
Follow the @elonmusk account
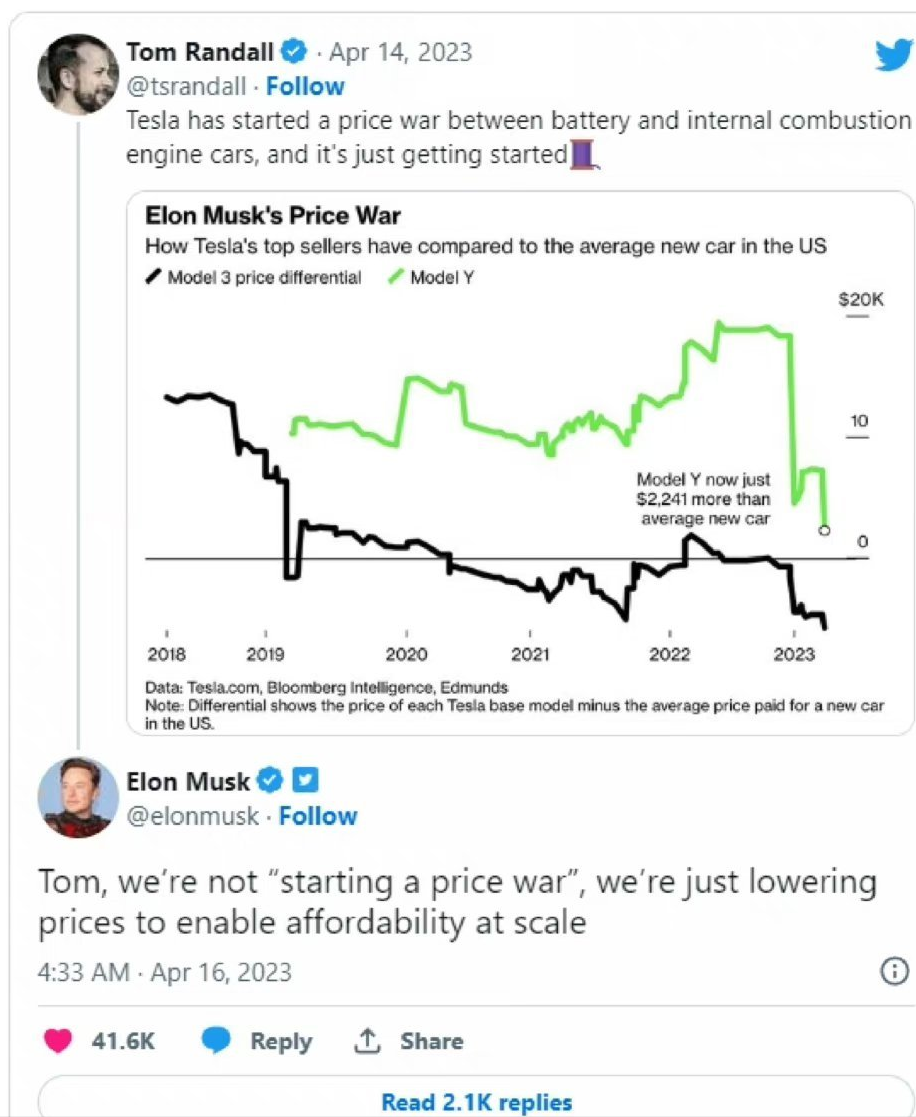click(318, 816)
